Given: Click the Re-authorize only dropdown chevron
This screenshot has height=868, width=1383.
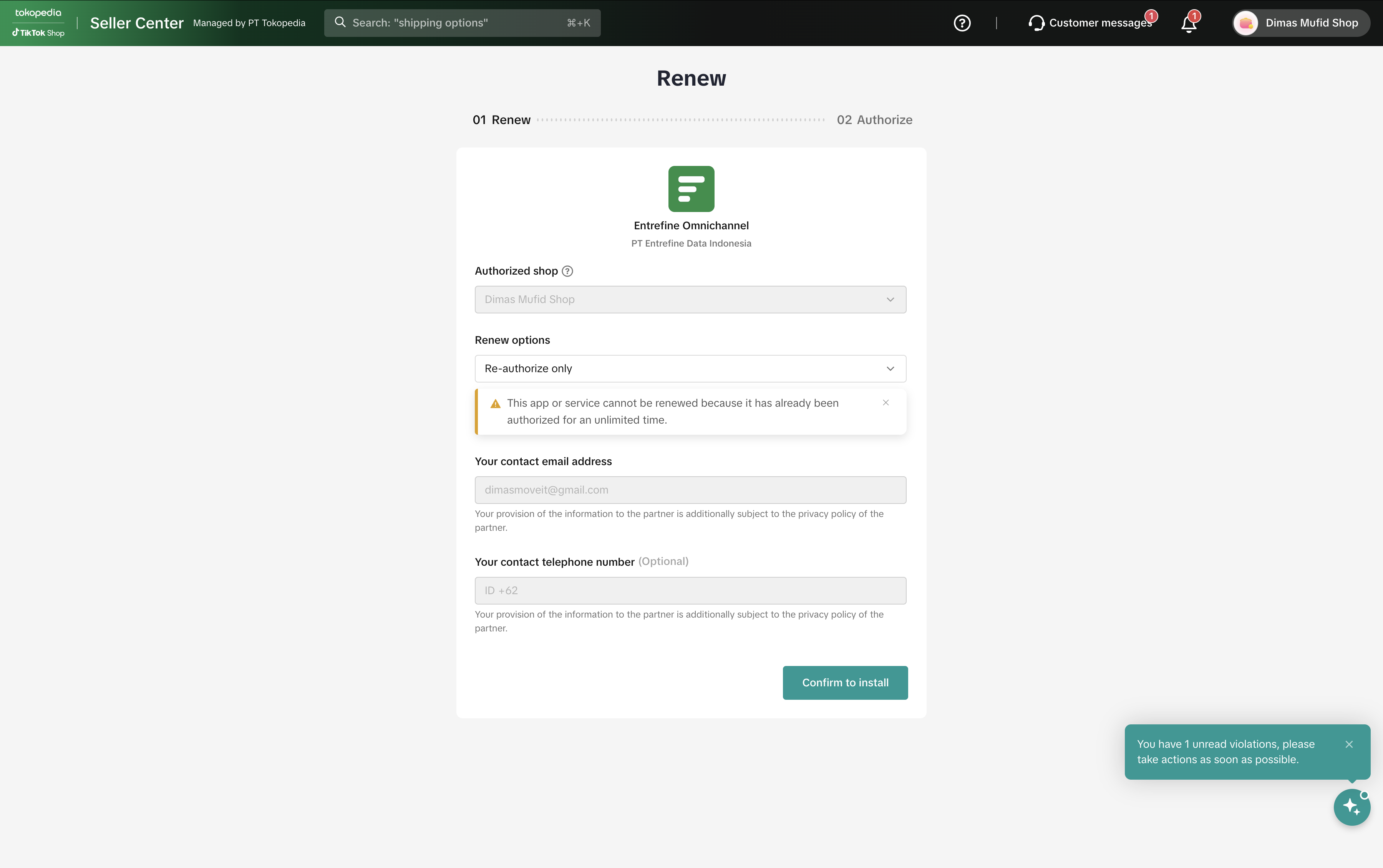Looking at the screenshot, I should coord(890,369).
